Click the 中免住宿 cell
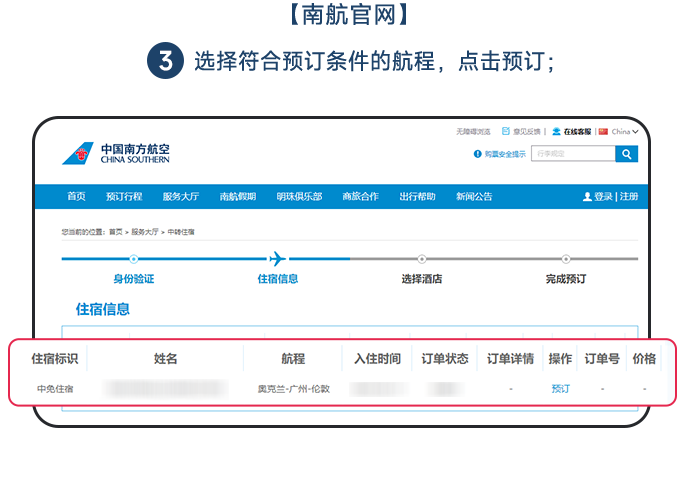 [x=55, y=389]
